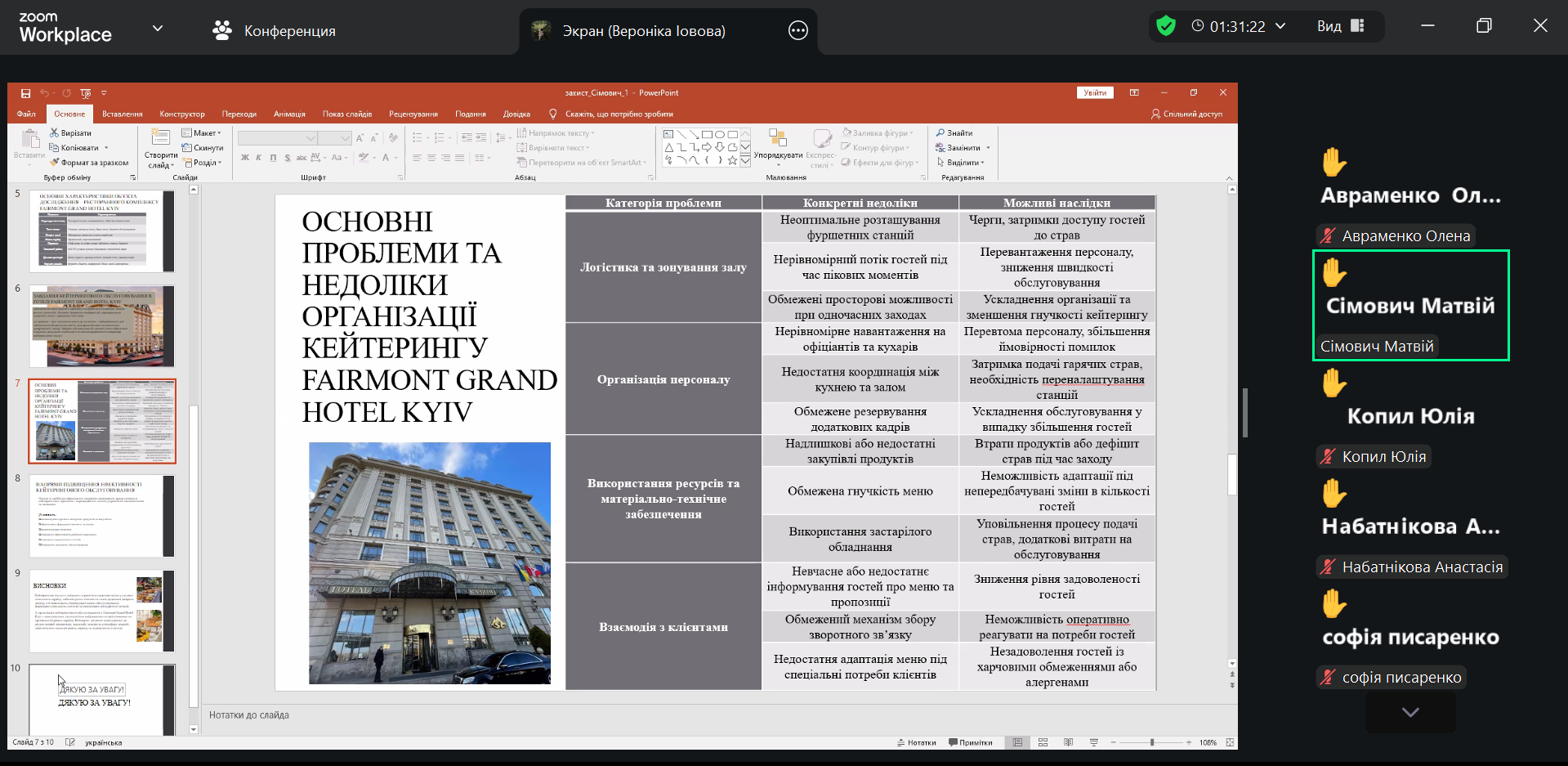Image resolution: width=1568 pixels, height=766 pixels.
Task: Expand the meeting timer dropdown arrow
Action: tap(1280, 26)
